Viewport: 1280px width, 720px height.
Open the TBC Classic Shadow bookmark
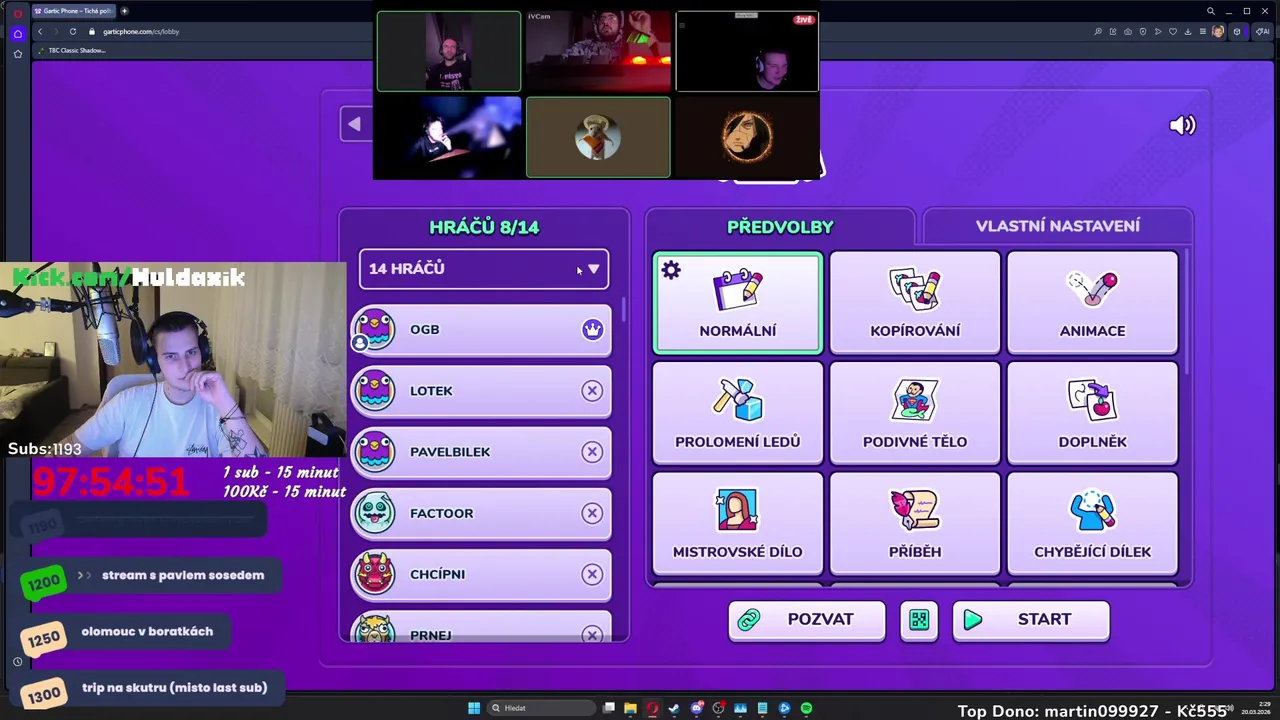[x=72, y=50]
